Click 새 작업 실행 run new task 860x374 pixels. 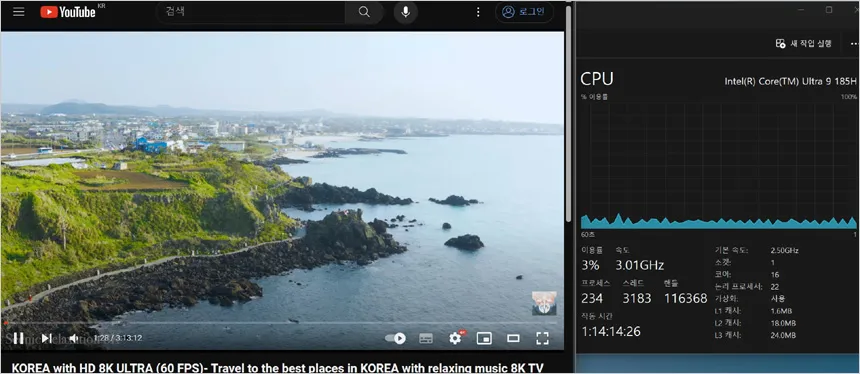pos(804,44)
